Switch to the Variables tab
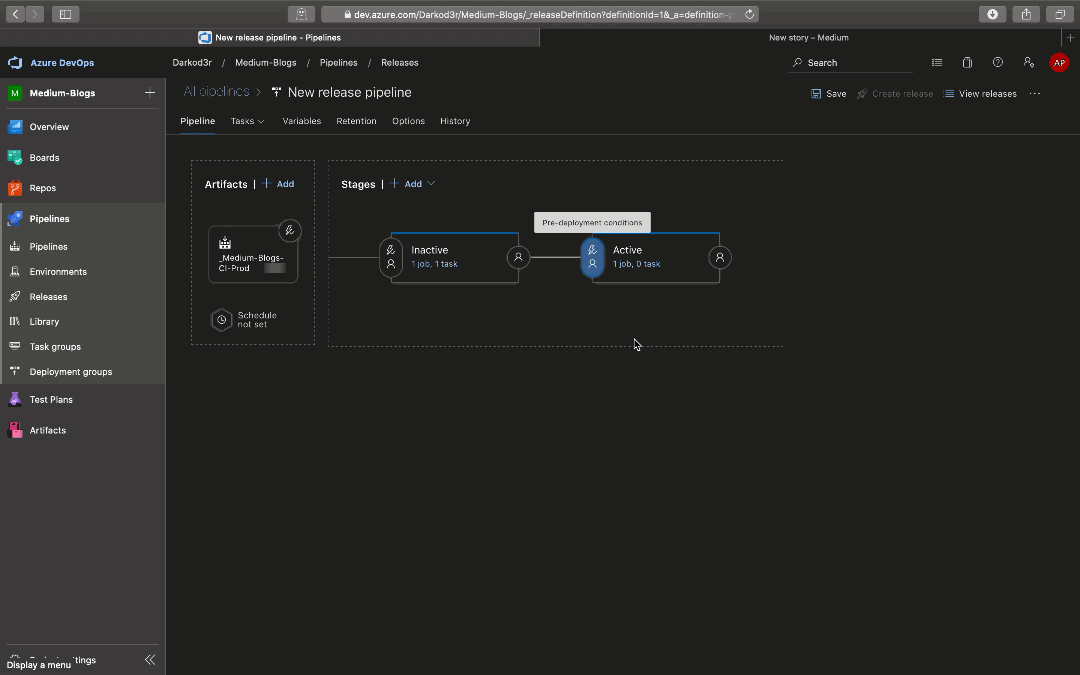The image size is (1080, 675). pos(302,121)
